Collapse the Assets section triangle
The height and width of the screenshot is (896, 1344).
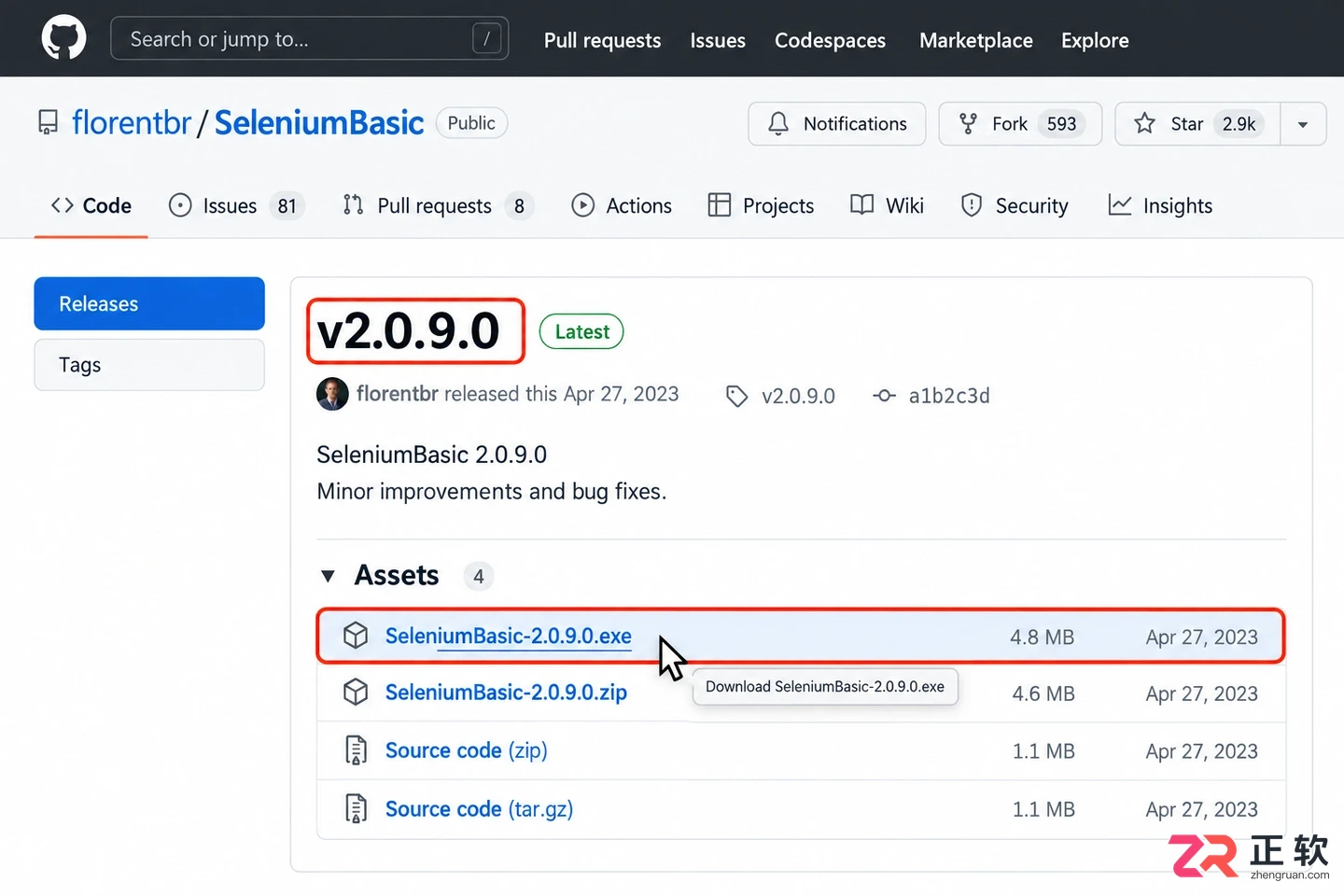tap(328, 576)
